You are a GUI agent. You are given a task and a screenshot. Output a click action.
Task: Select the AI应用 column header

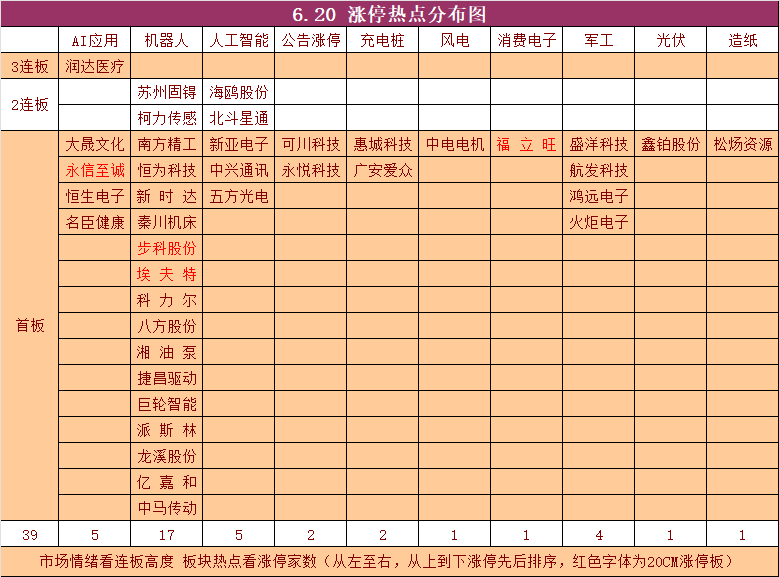coord(94,40)
